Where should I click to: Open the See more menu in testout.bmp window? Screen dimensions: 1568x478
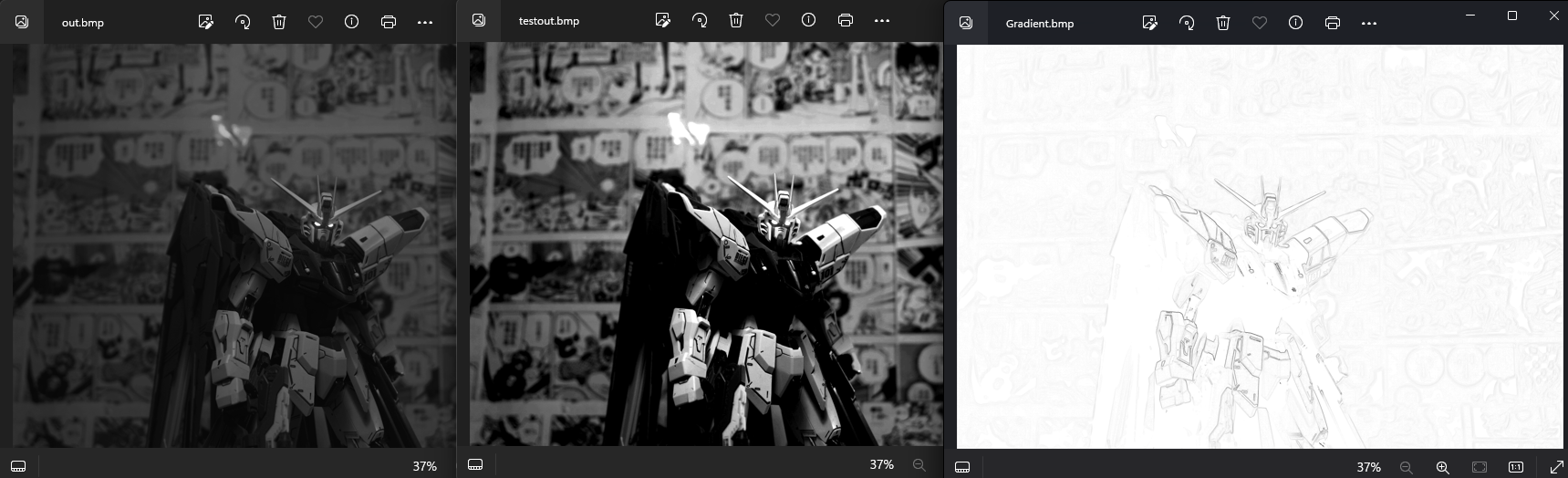tap(882, 20)
